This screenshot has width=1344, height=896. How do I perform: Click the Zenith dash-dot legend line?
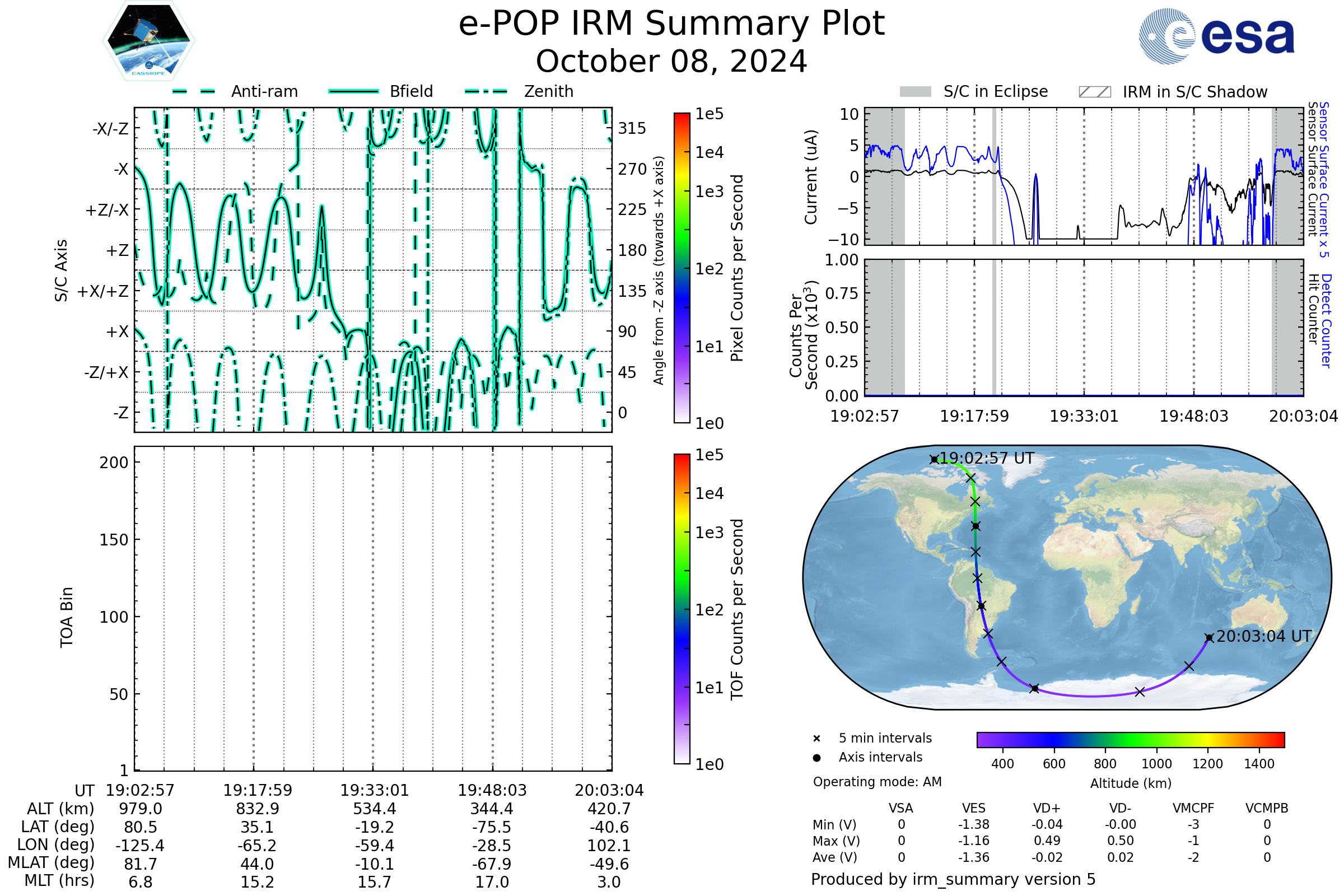[486, 91]
